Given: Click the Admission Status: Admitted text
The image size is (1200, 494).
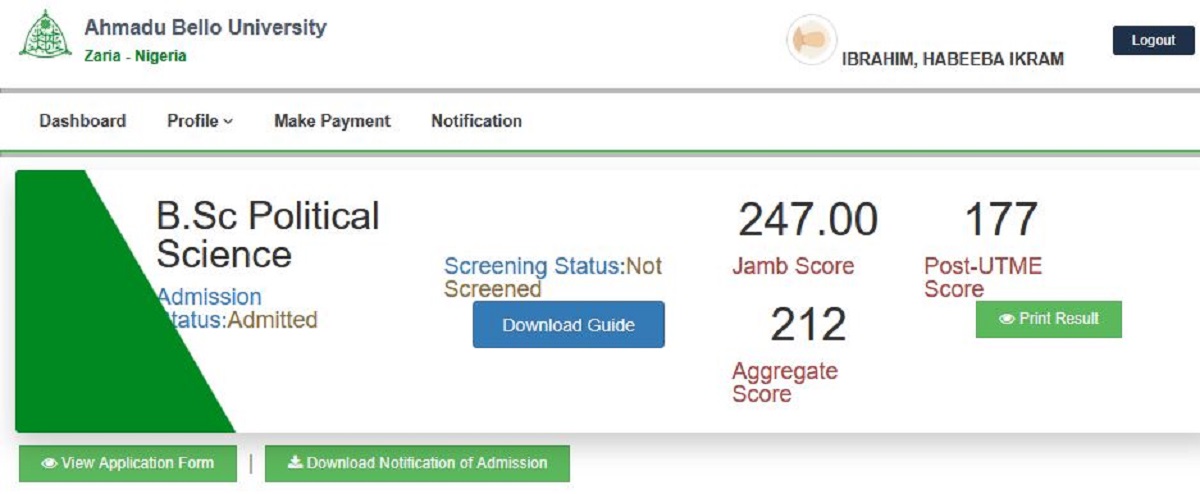Looking at the screenshot, I should coord(237,309).
